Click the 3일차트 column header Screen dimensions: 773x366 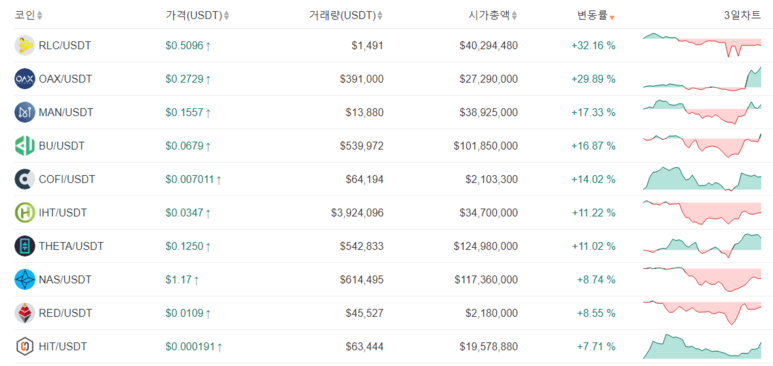[742, 16]
